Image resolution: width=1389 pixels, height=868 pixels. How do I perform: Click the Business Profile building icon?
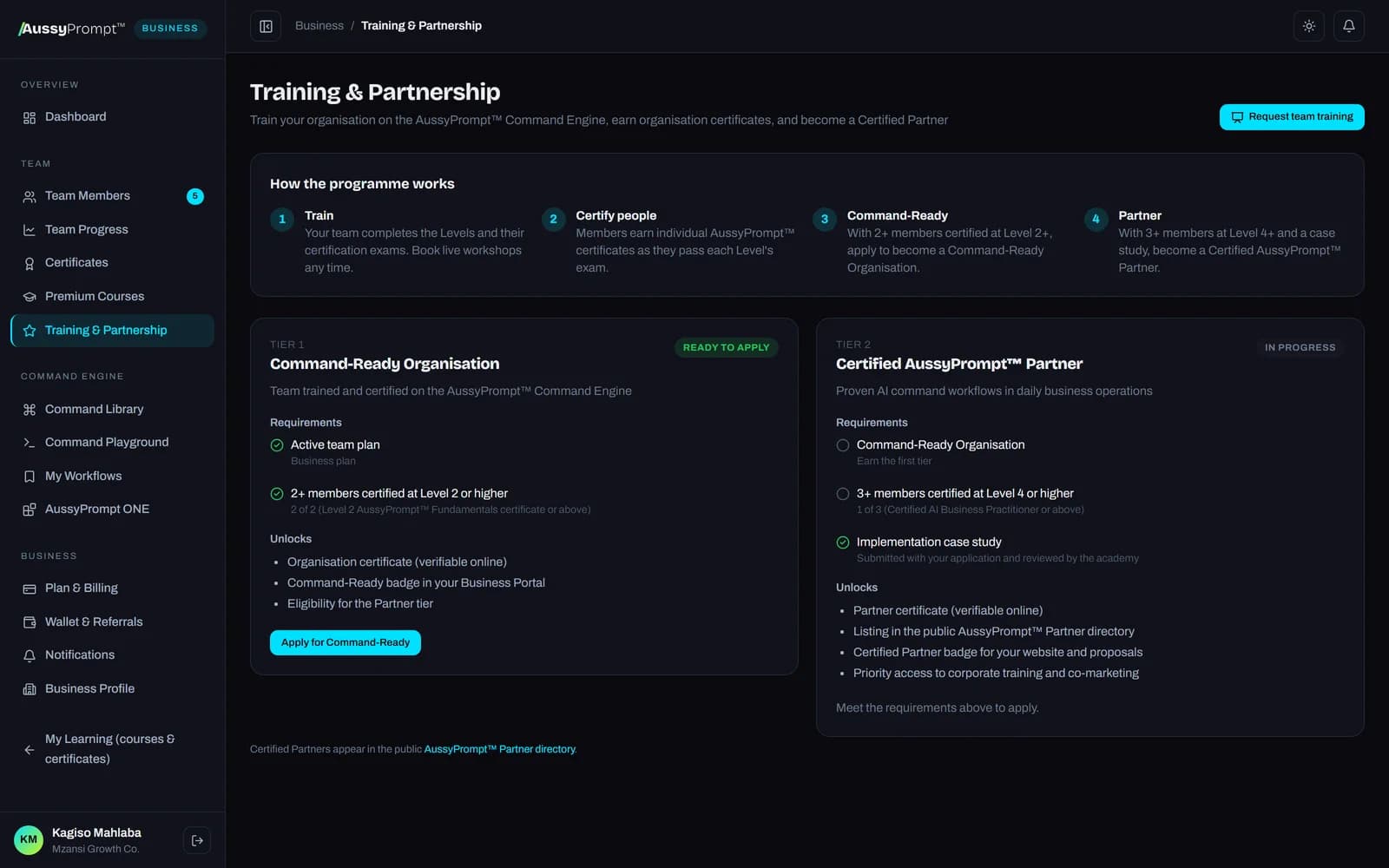pos(30,689)
